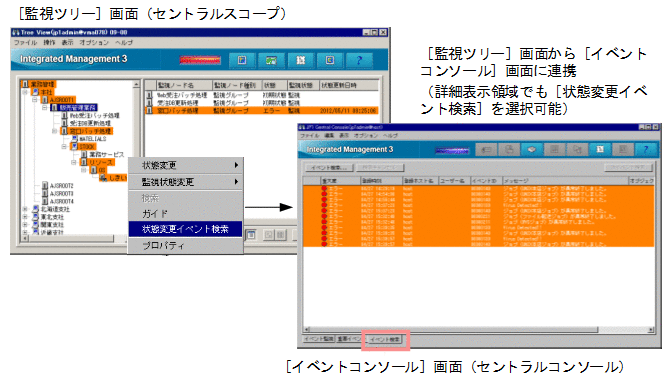Open ファイル menu in Tree View
Screen dimensions: 665x383
click(25, 42)
